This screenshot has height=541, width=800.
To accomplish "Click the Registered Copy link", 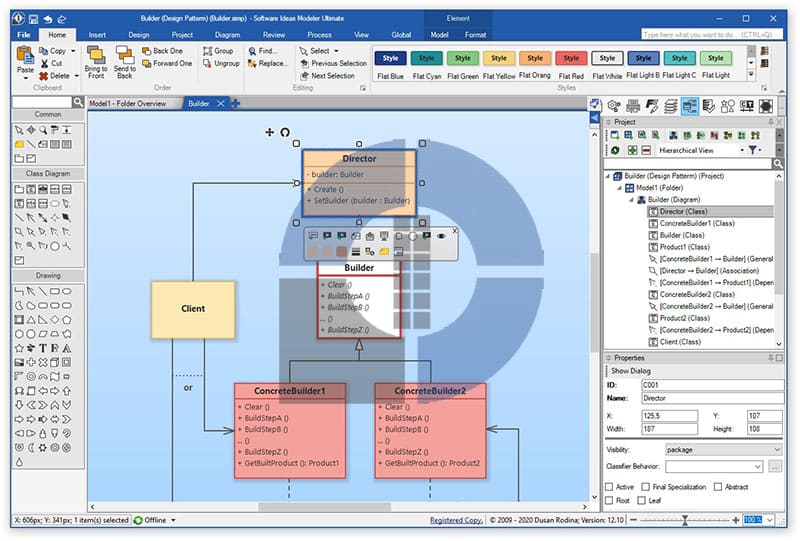I will (x=456, y=520).
